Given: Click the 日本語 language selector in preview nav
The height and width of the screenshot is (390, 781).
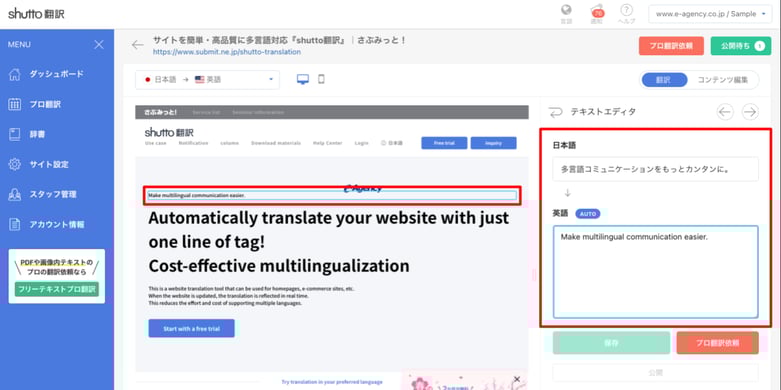Looking at the screenshot, I should tap(391, 143).
